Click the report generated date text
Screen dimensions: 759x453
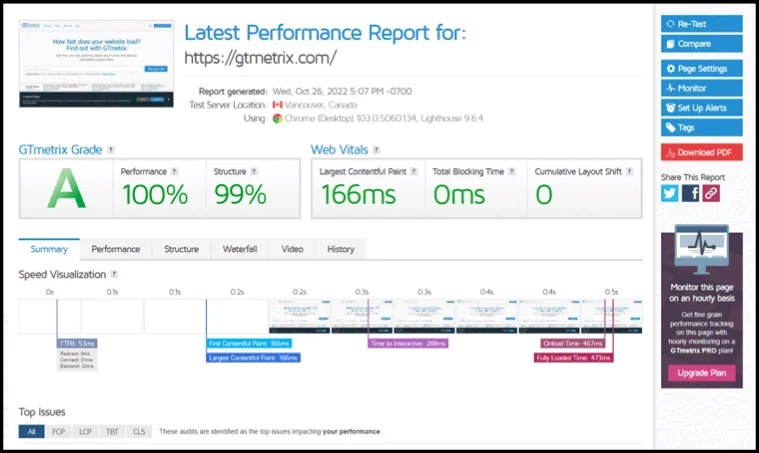(342, 91)
